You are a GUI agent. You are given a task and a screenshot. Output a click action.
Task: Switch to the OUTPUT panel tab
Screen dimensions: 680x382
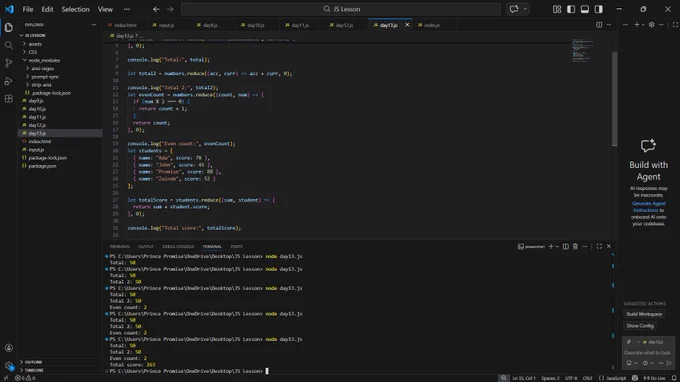pyautogui.click(x=146, y=246)
